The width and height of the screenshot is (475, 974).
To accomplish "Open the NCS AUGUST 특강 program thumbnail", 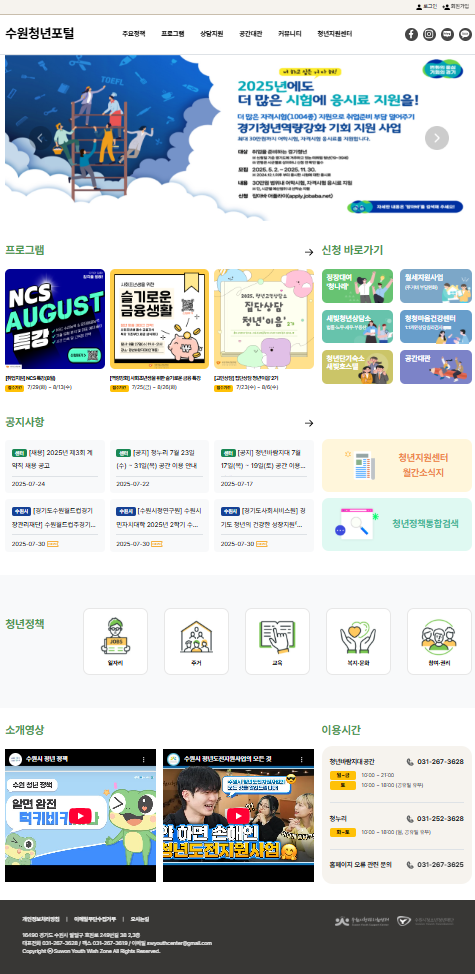I will pos(55,319).
